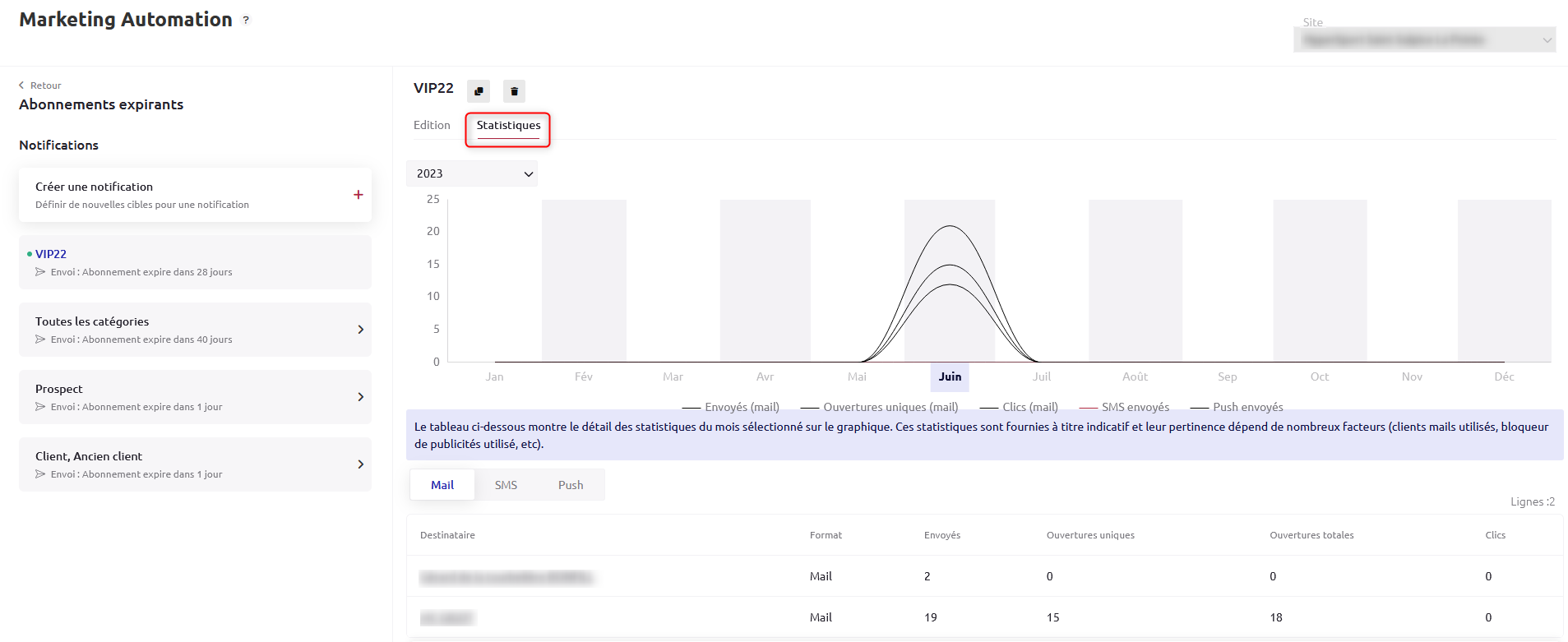Select the Statistiques tab
Viewport: 1568px width, 642px height.
tap(508, 126)
